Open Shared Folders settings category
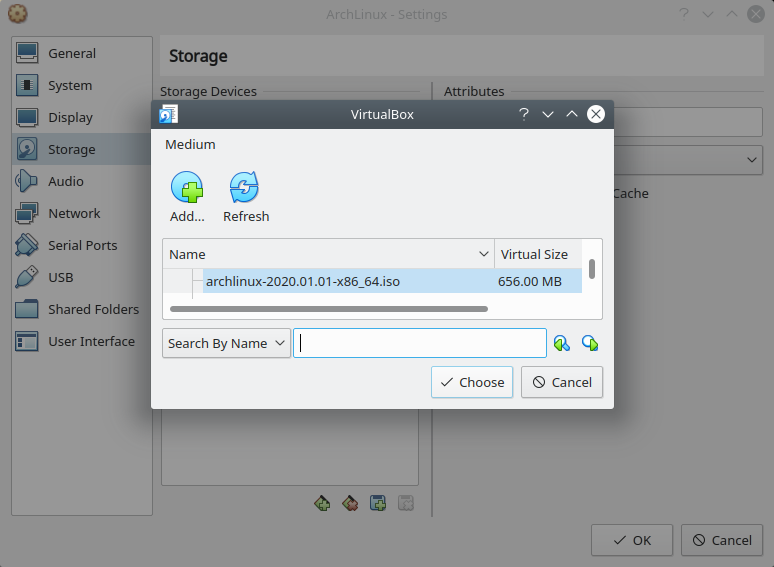774x567 pixels. pyautogui.click(x=82, y=309)
